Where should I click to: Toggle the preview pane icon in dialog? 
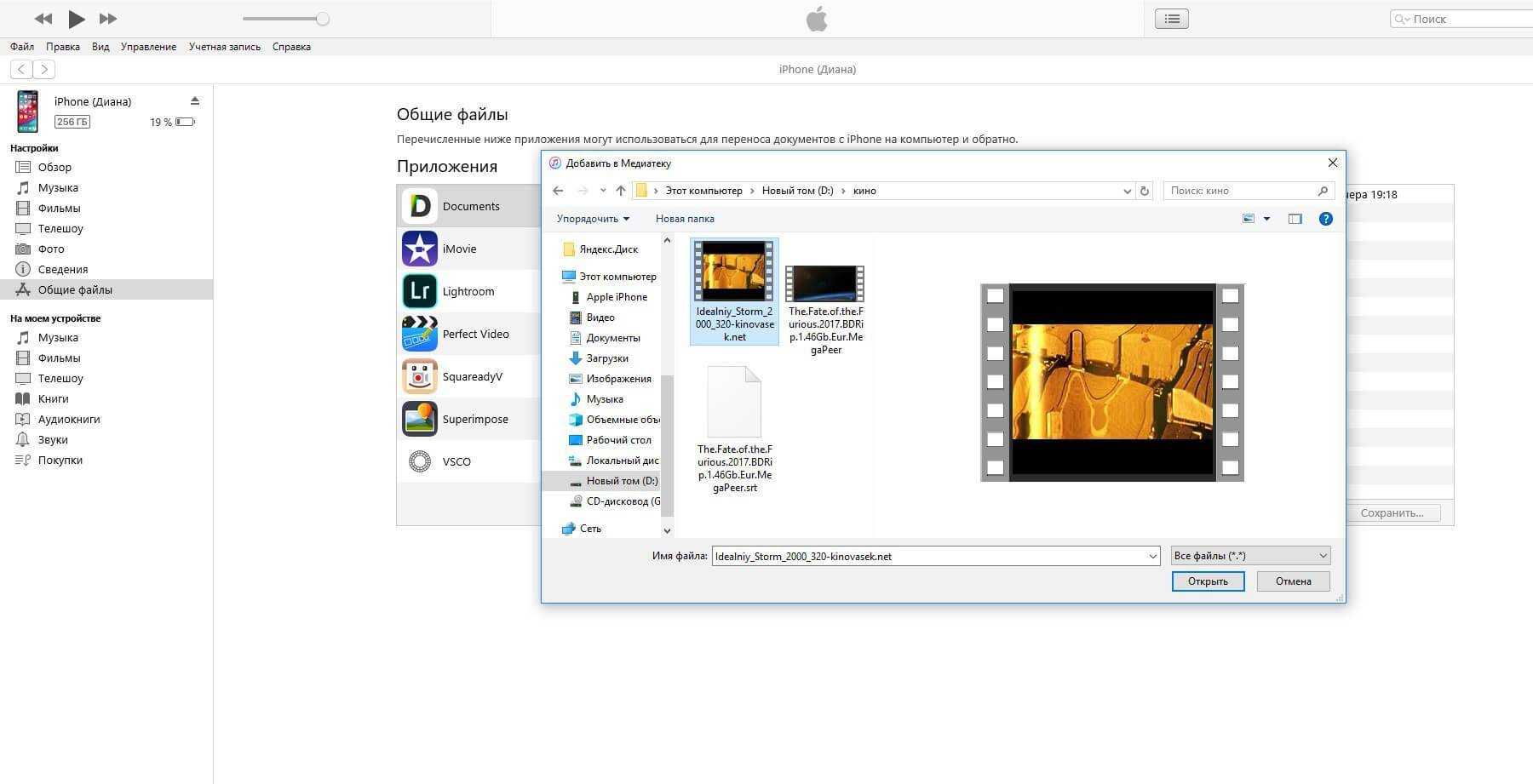(x=1295, y=219)
